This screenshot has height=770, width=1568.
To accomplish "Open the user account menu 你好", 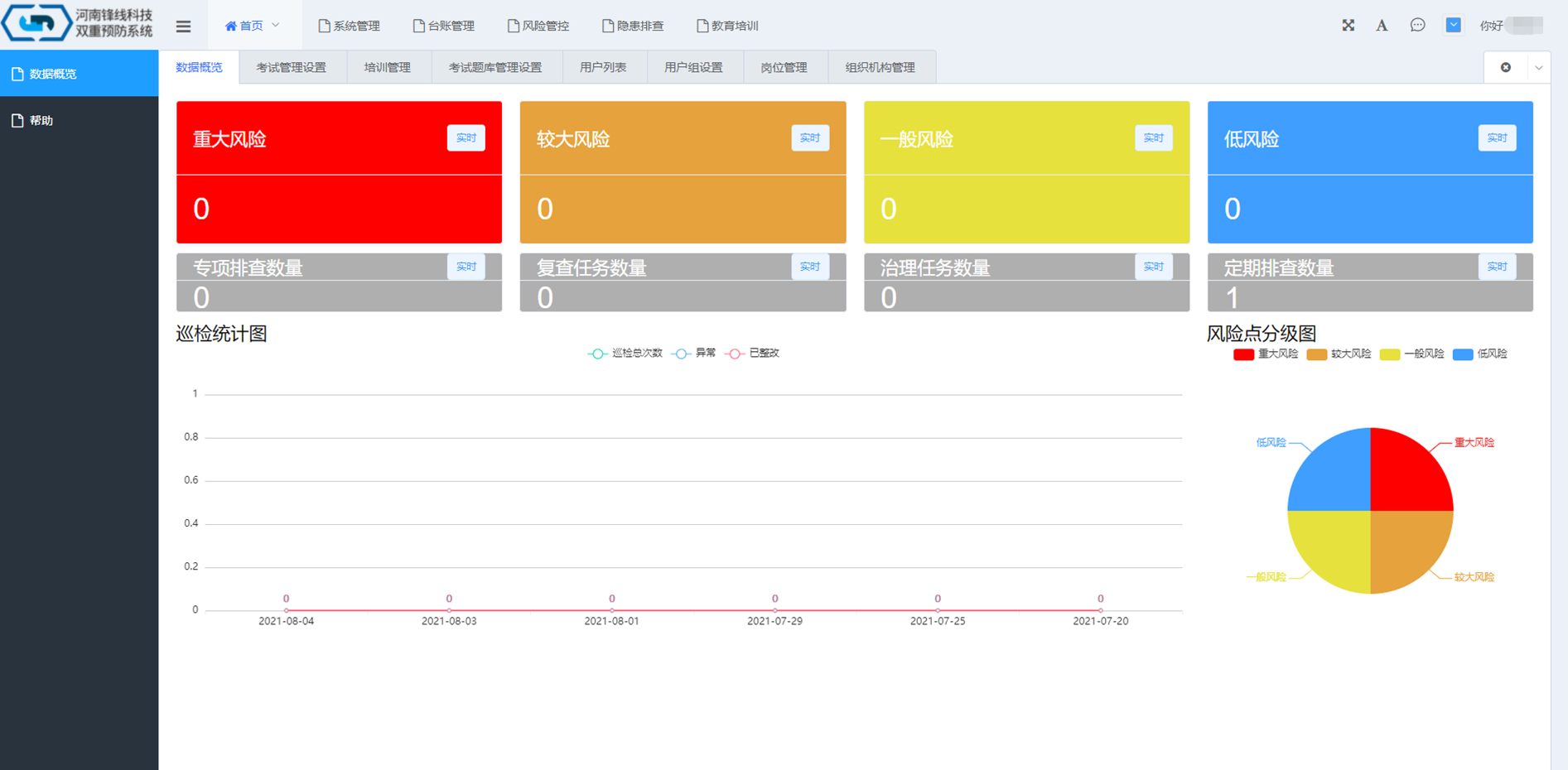I will click(x=1509, y=26).
